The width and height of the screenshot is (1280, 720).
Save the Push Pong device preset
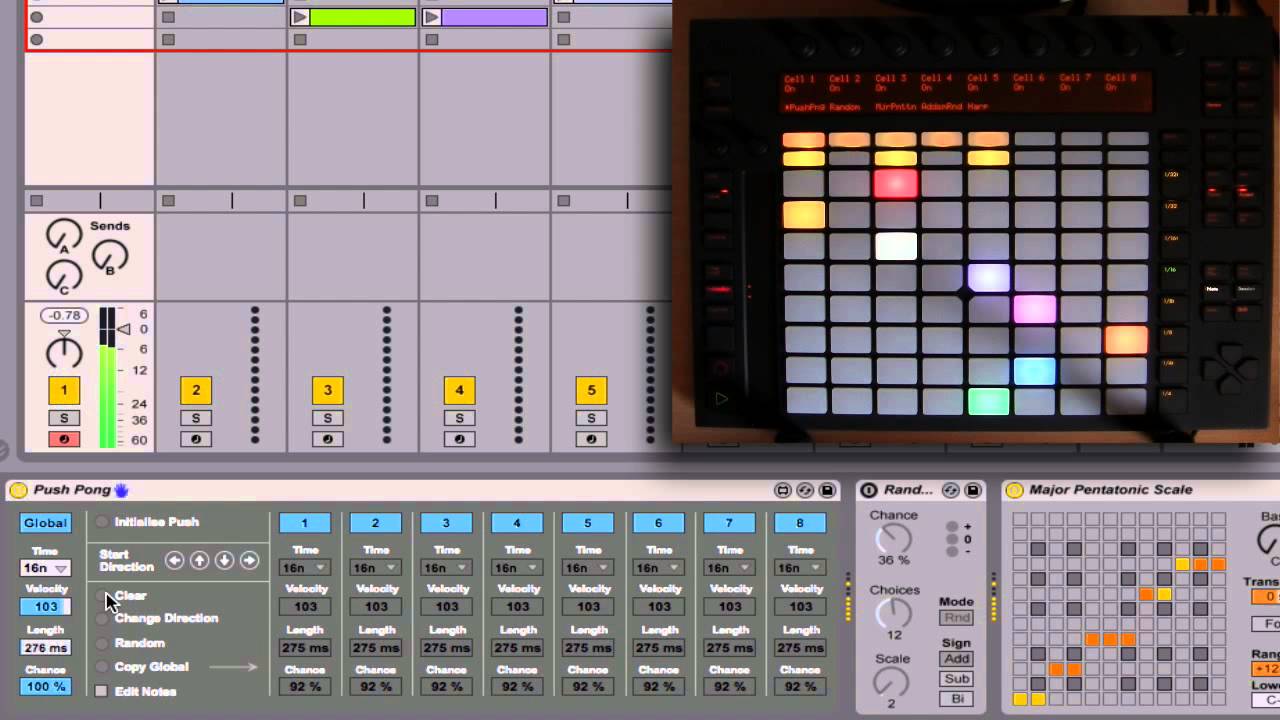point(827,490)
